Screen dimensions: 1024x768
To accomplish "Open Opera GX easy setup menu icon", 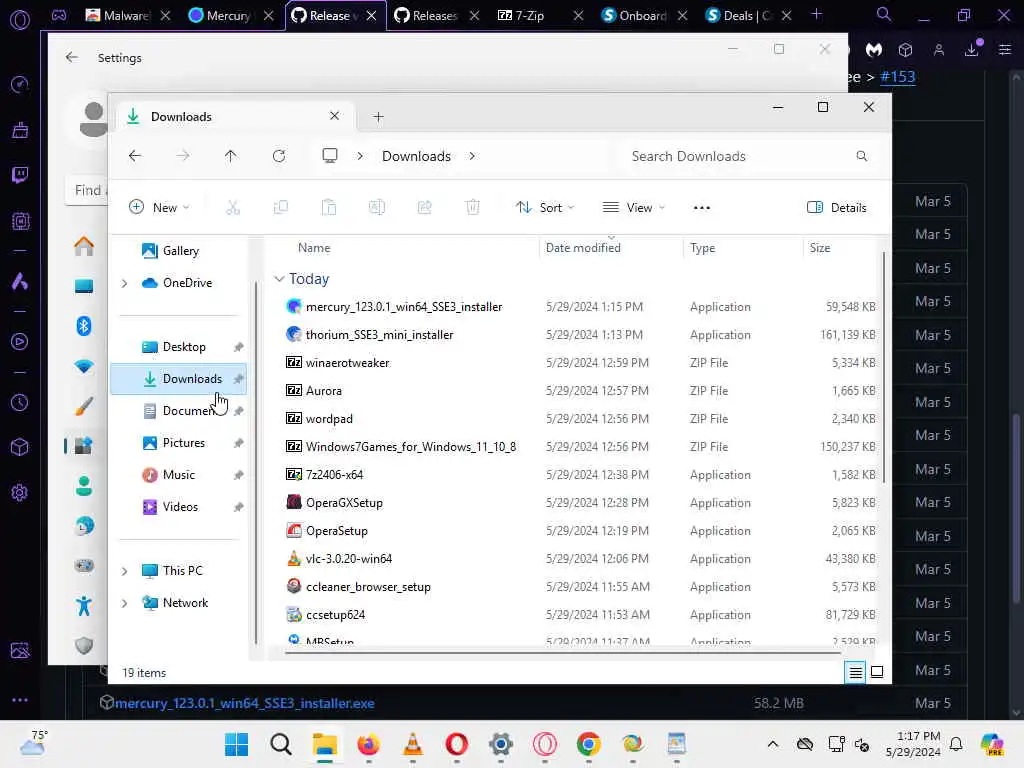I will click(x=1005, y=50).
